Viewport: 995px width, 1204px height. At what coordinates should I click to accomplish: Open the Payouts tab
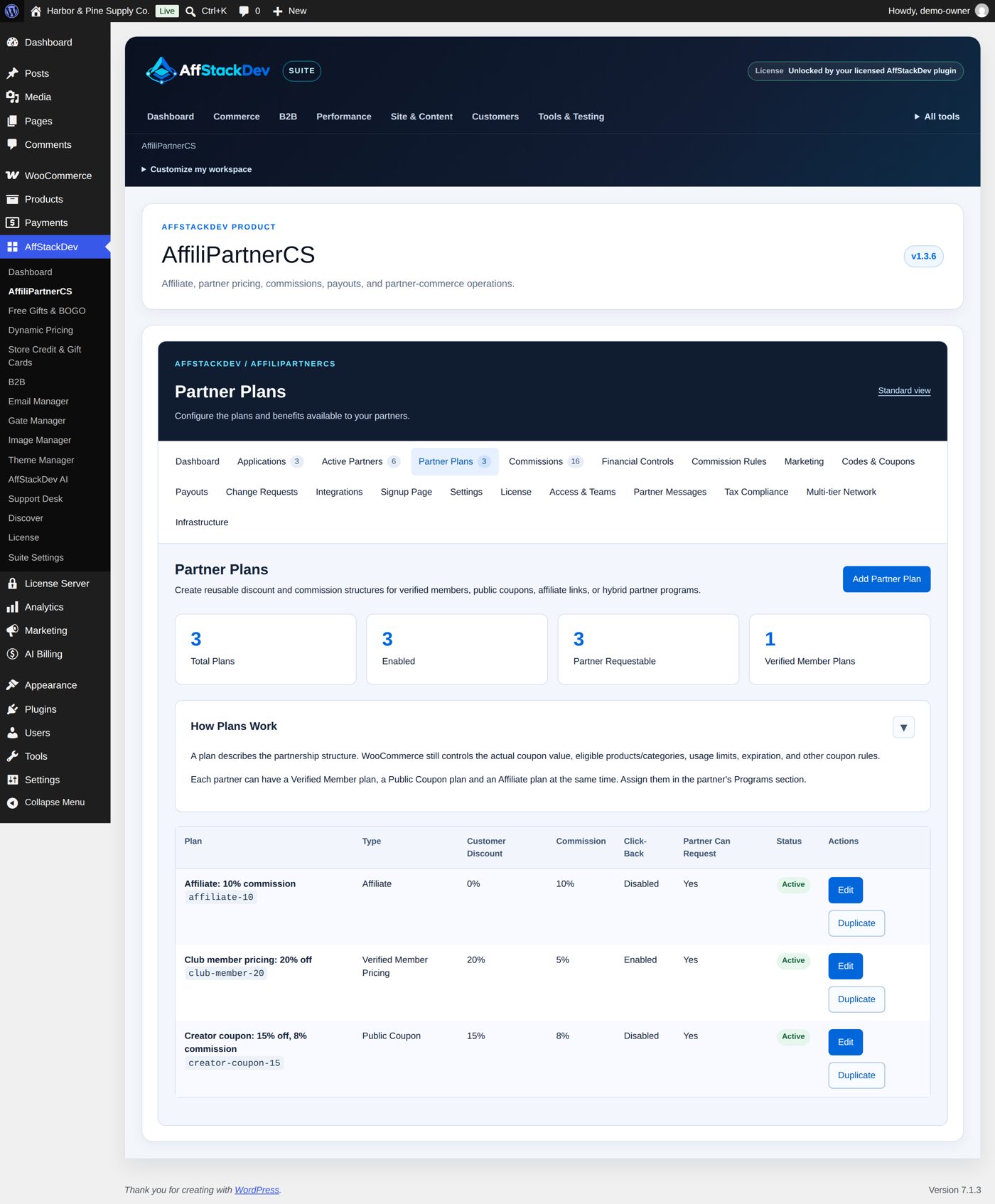(x=192, y=492)
